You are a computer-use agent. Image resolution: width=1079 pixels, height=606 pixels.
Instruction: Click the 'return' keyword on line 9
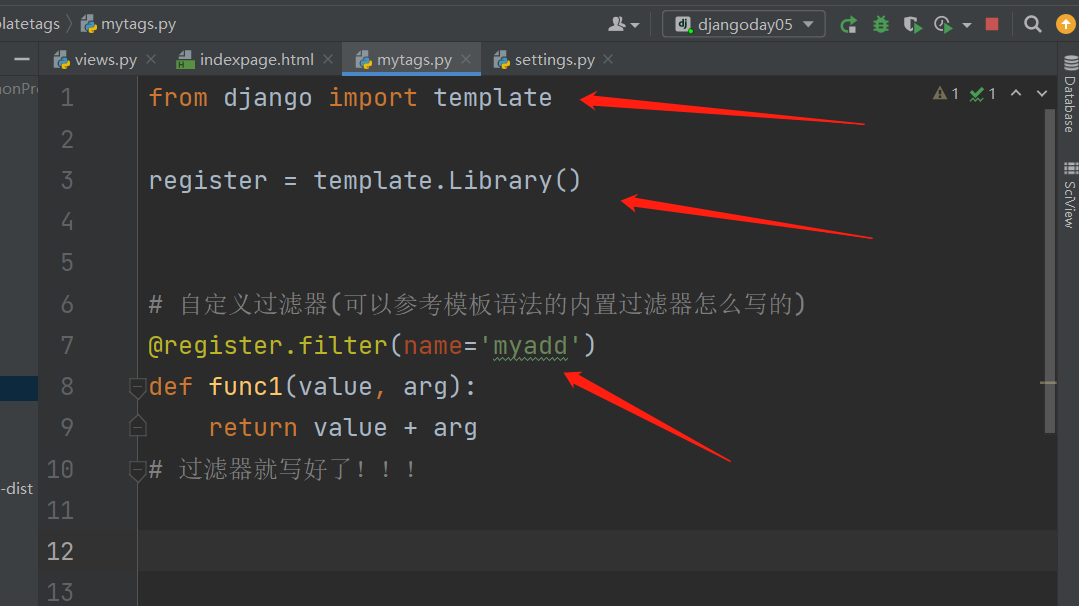(x=253, y=428)
